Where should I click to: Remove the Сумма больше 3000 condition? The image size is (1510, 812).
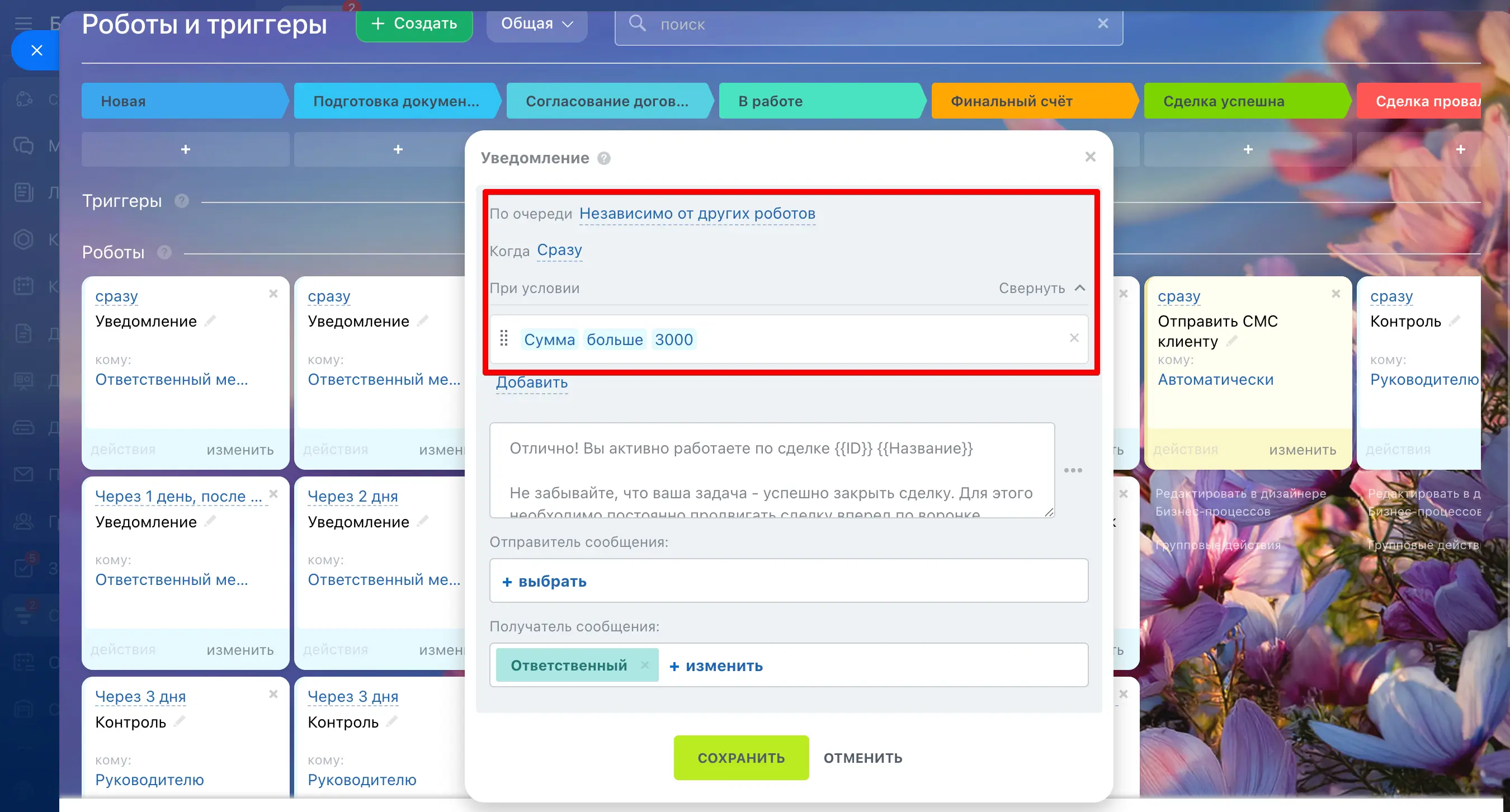pyautogui.click(x=1074, y=338)
